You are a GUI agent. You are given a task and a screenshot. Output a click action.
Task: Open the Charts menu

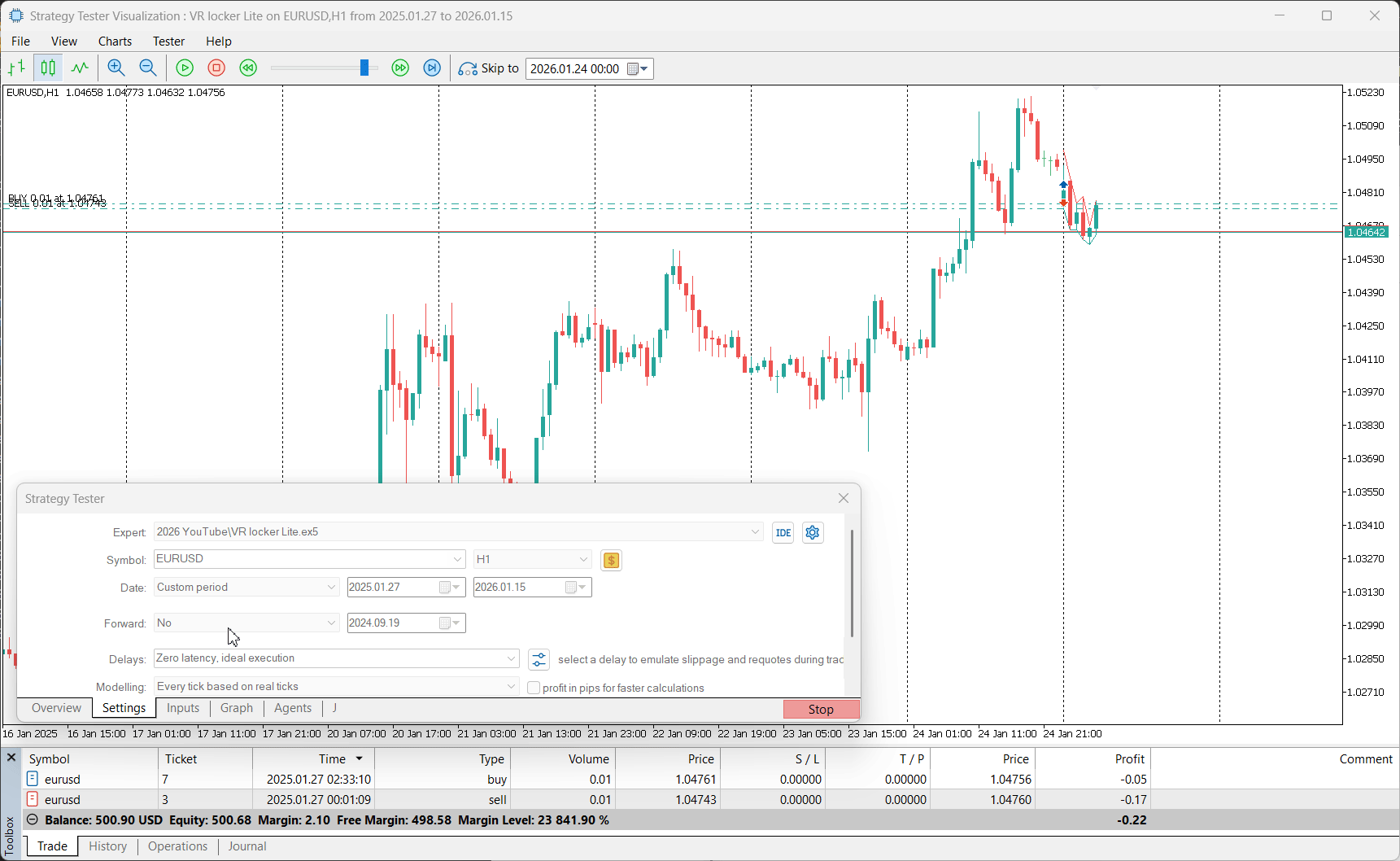[x=115, y=42]
